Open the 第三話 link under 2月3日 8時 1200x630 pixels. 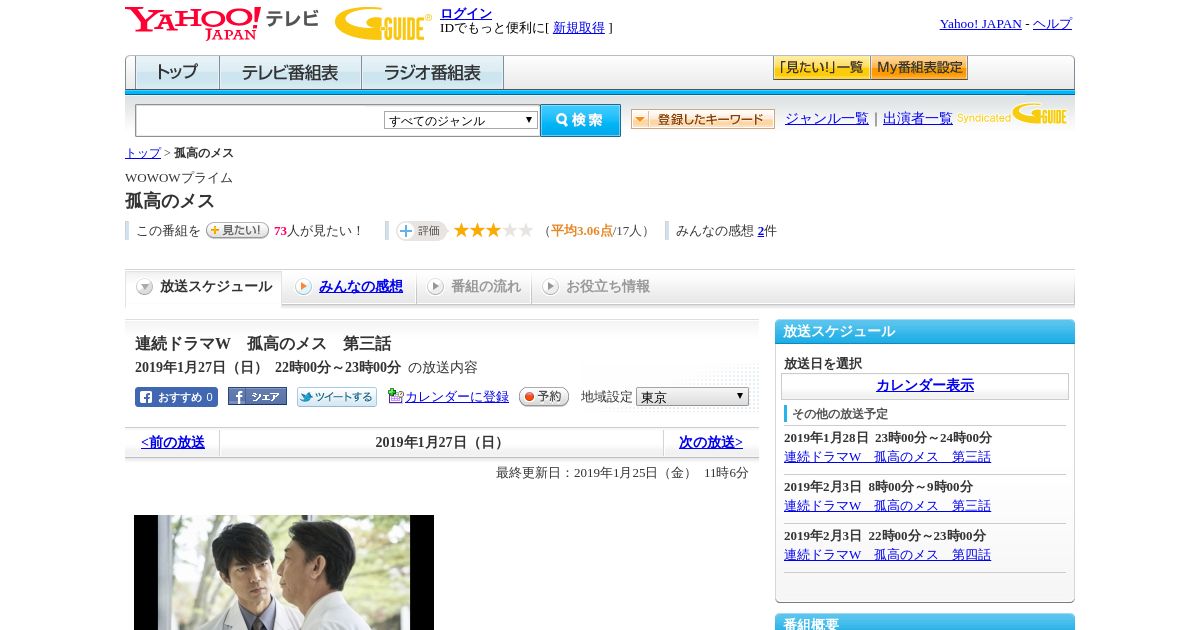click(x=887, y=506)
